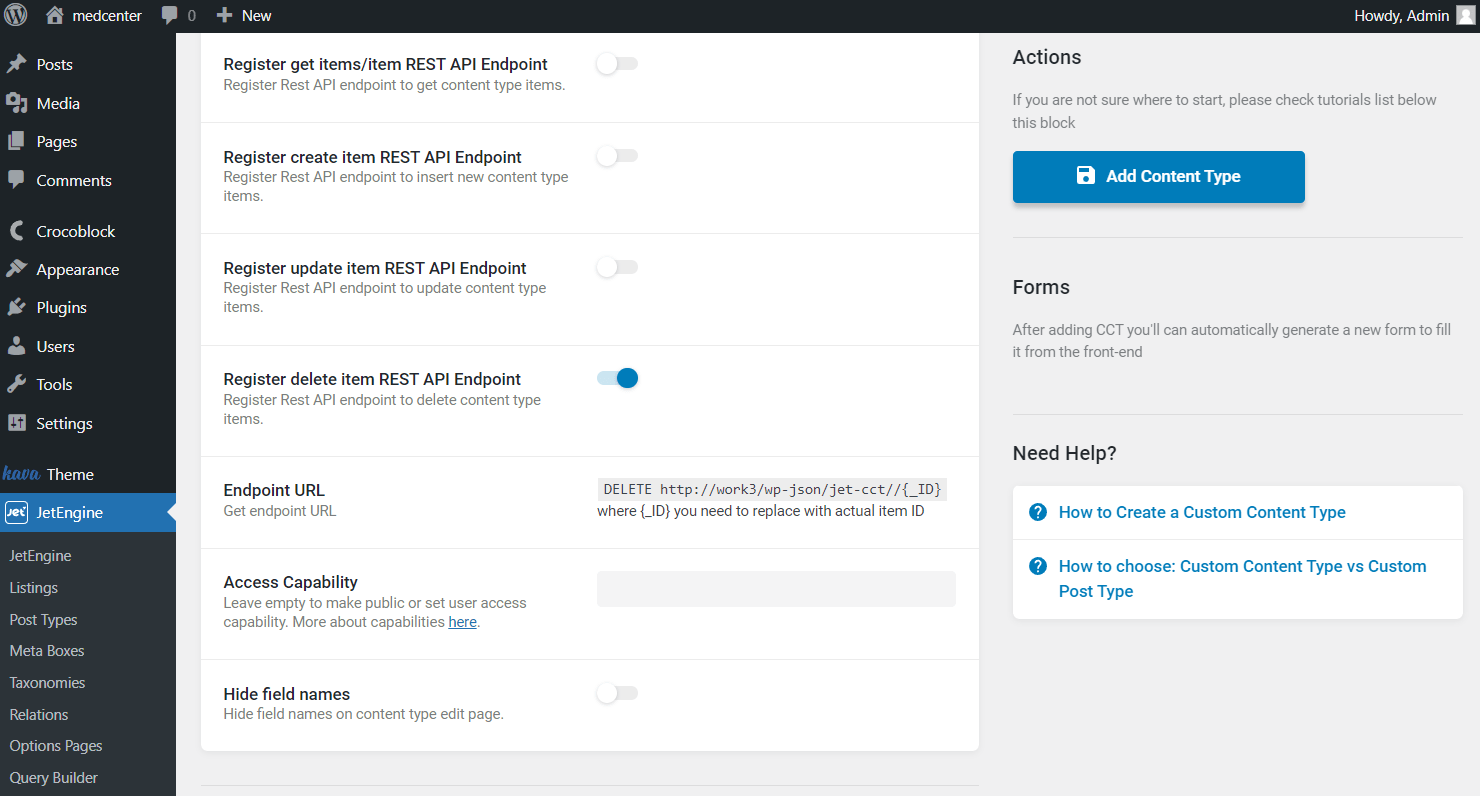Click the Tools wrench icon

point(16,384)
